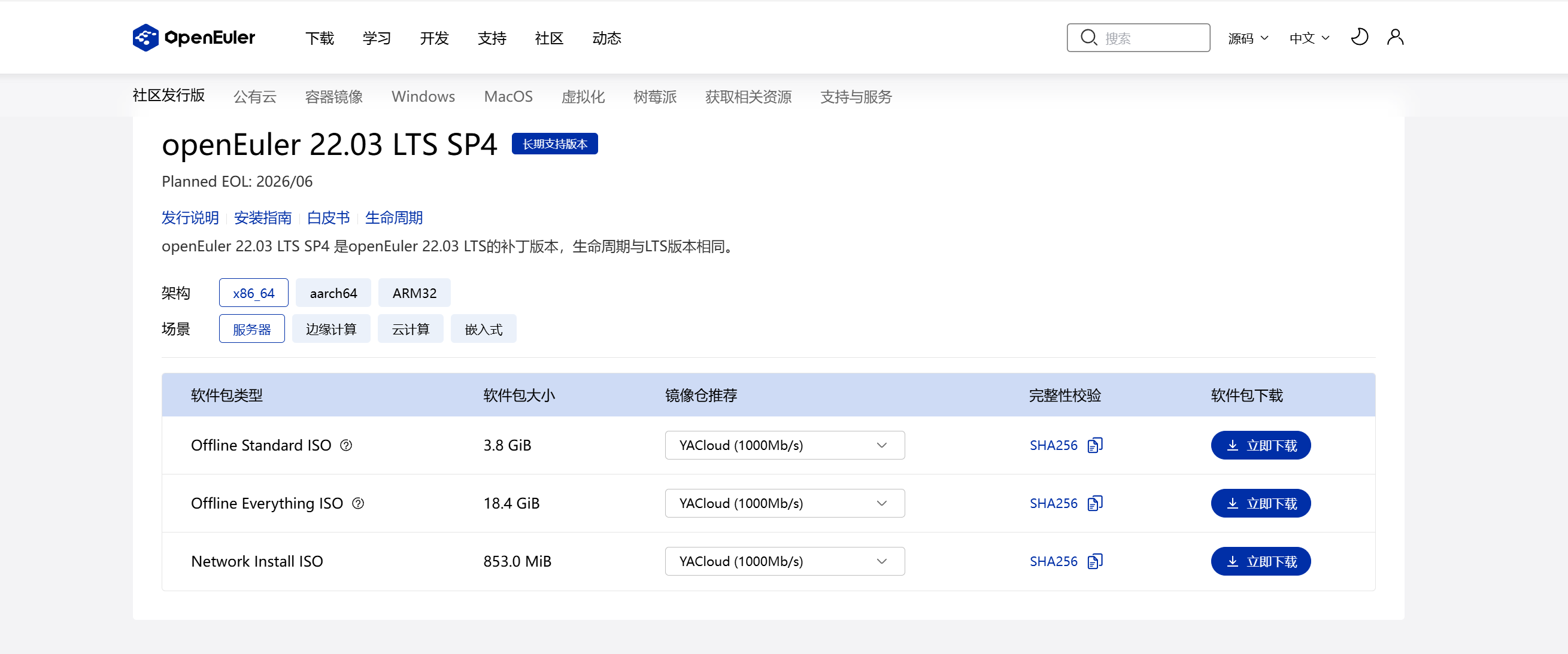
Task: Select the ARM32 architecture option
Action: pos(414,293)
